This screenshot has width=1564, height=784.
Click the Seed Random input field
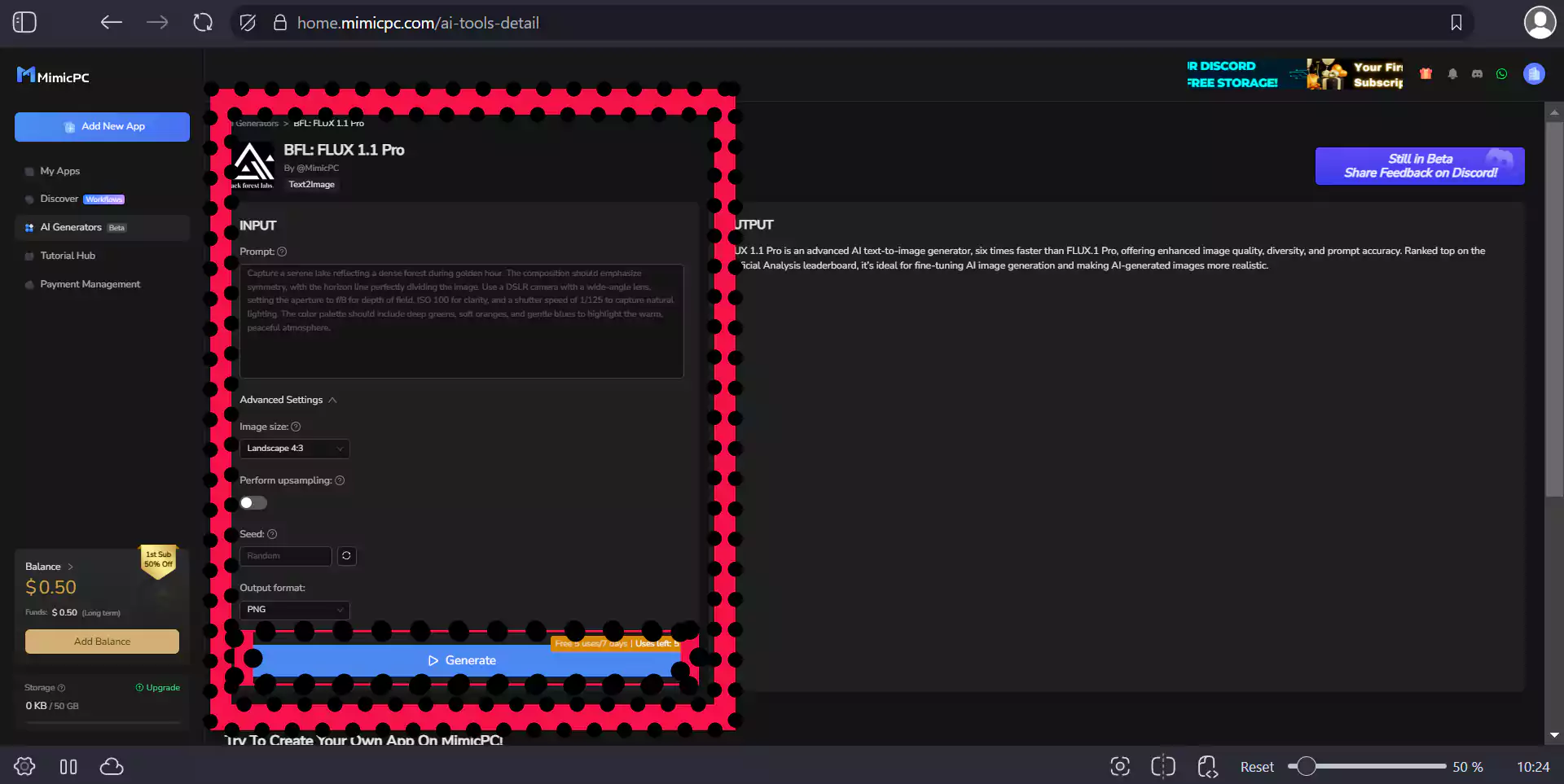tap(285, 556)
